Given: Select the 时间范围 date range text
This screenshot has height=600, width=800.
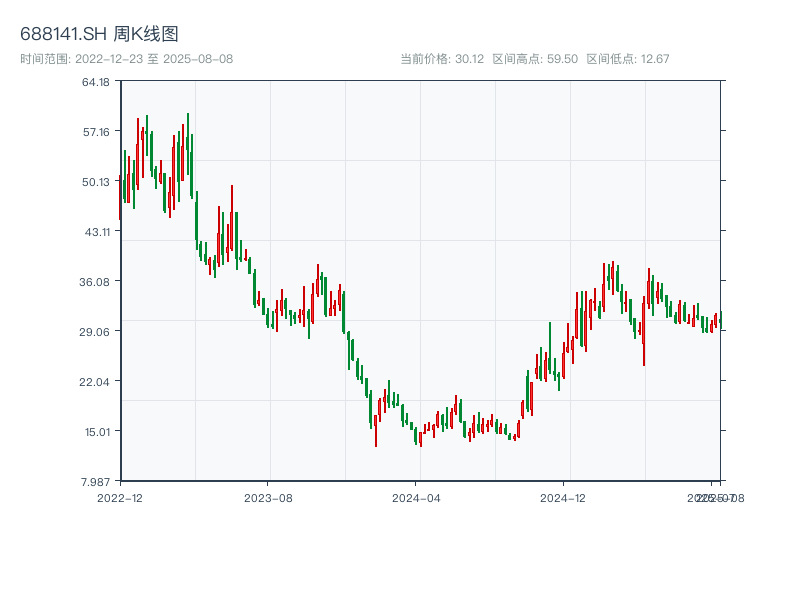Looking at the screenshot, I should [x=126, y=59].
